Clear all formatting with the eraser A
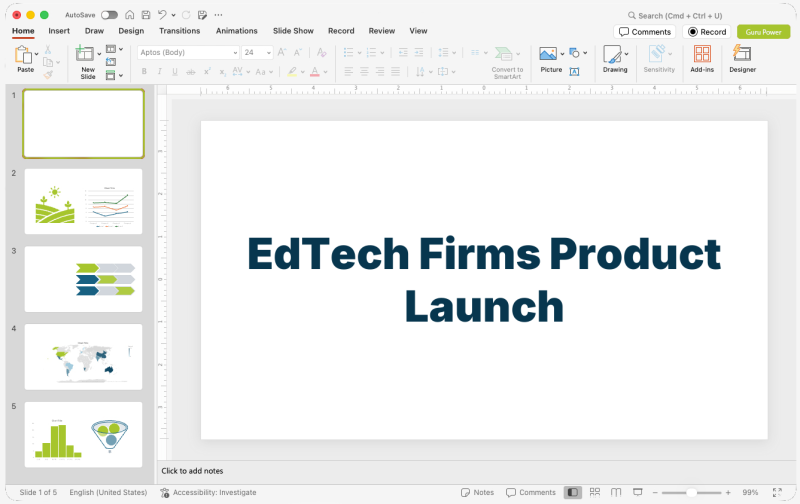This screenshot has height=504, width=800. pos(321,52)
